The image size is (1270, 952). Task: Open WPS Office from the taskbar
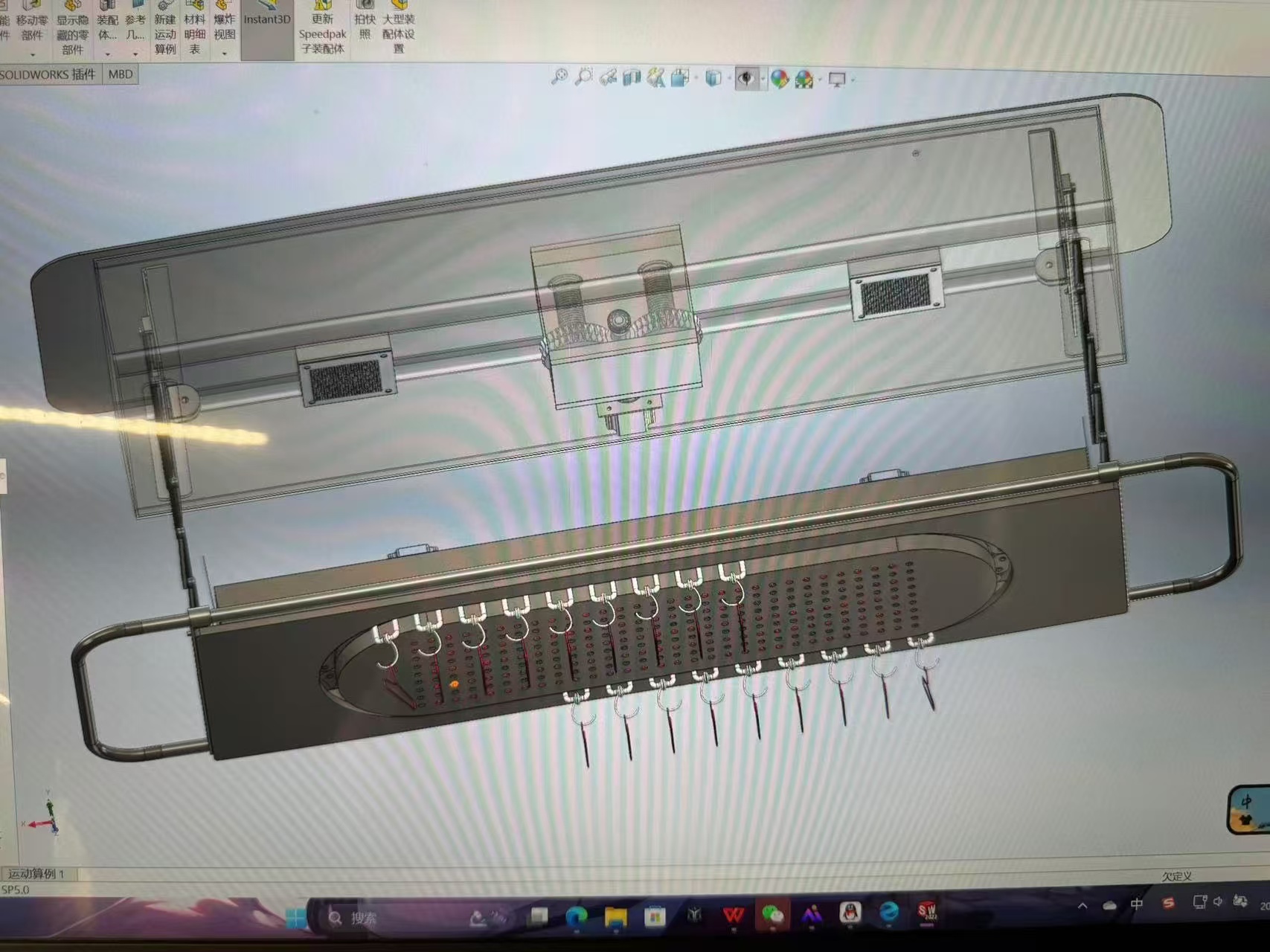(x=734, y=915)
